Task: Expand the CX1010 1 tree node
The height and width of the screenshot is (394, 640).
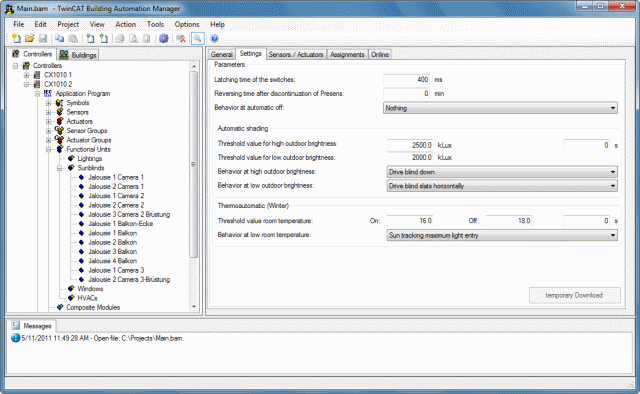Action: pos(27,75)
